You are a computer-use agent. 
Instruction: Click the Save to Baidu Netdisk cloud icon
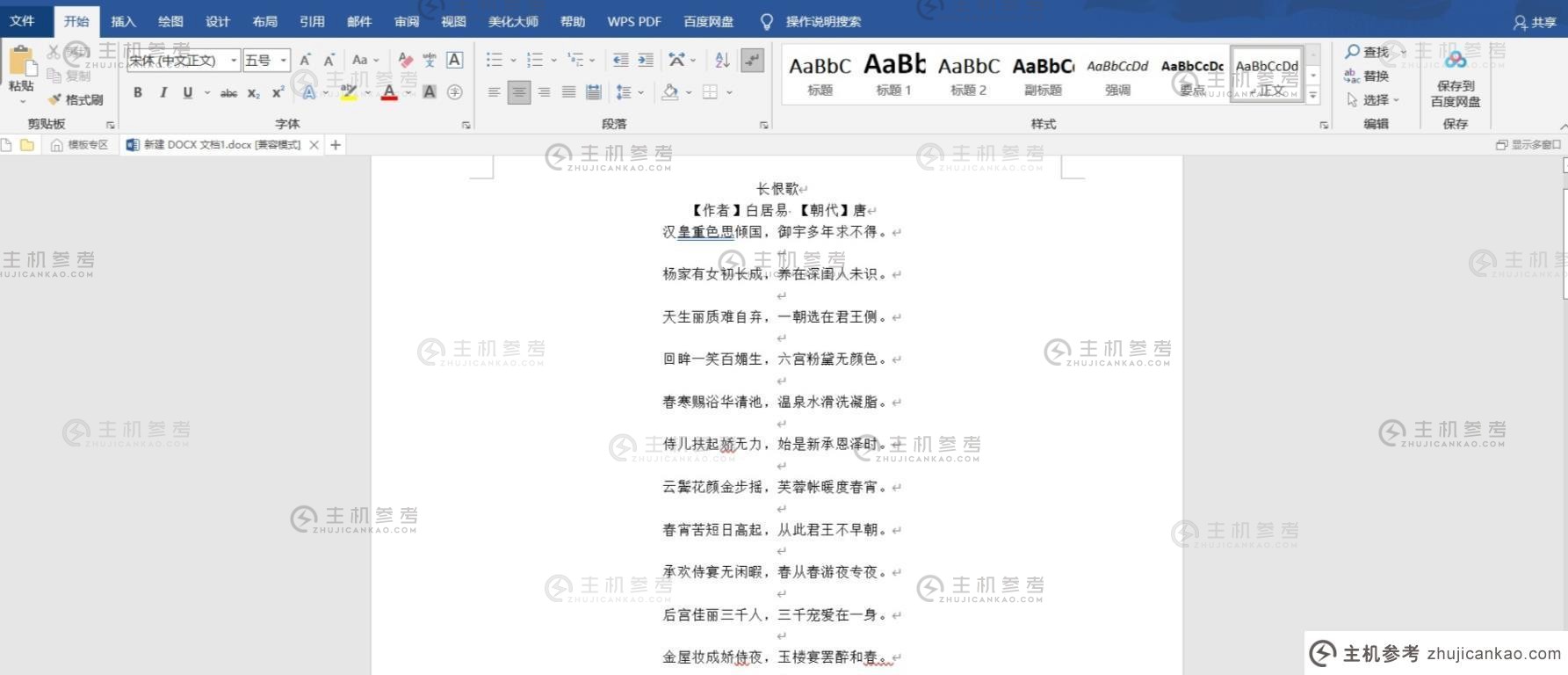(1456, 60)
